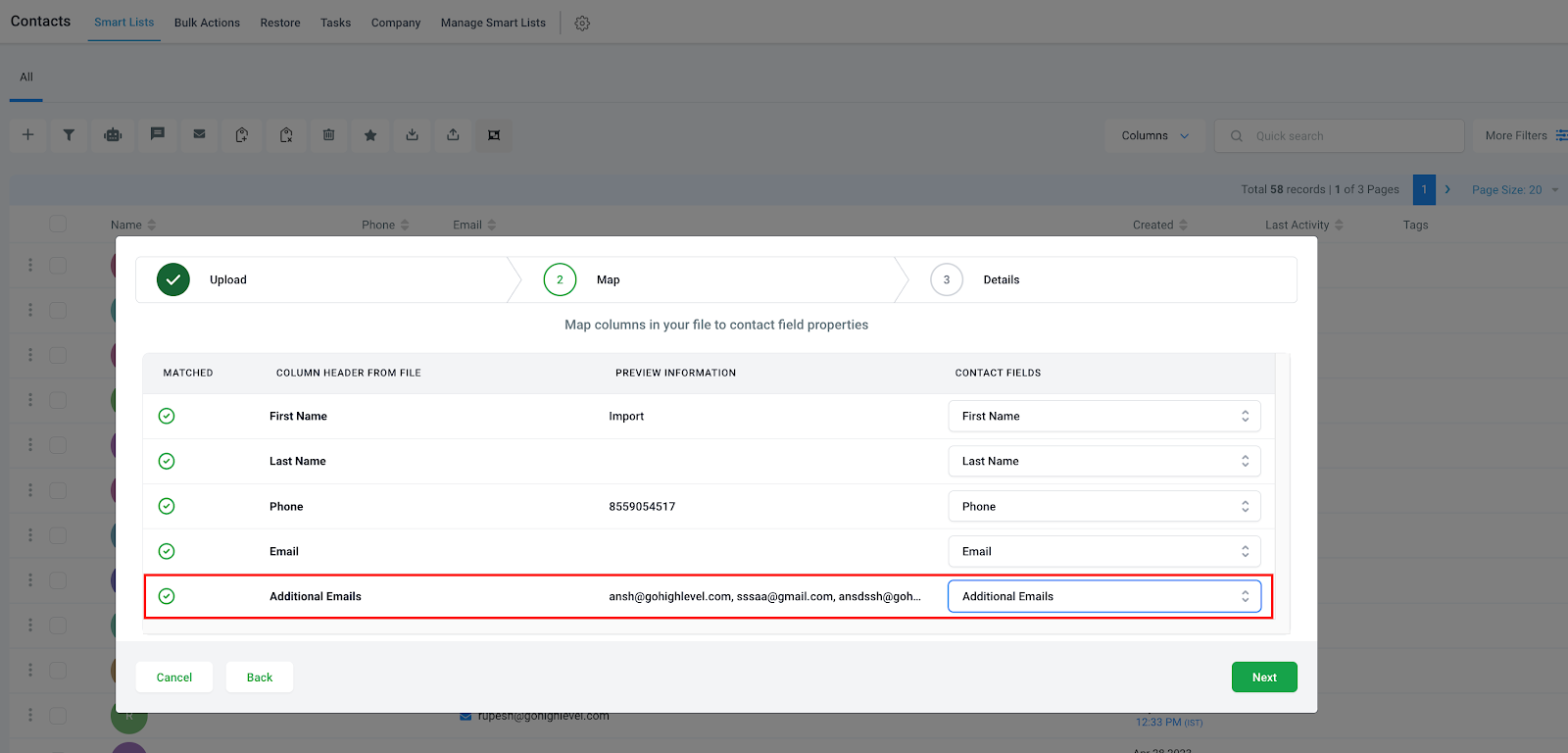Open the First Name contact field dropdown

(1104, 417)
